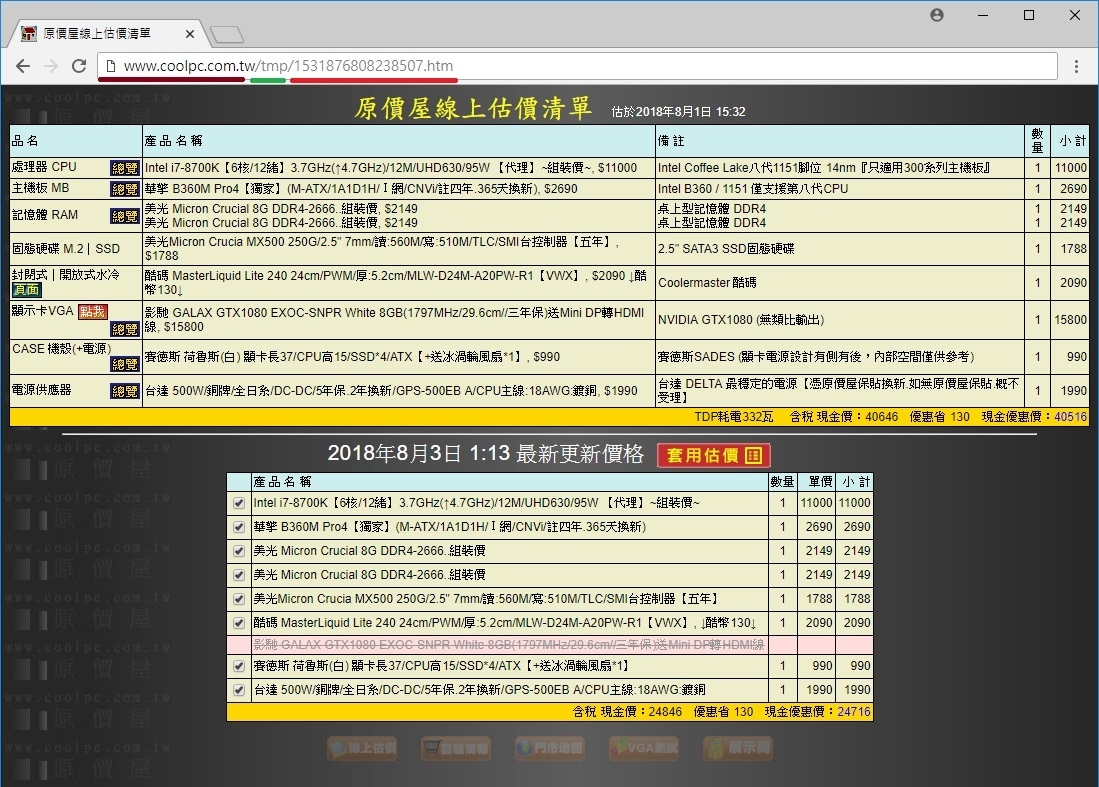Uncheck the first 美光 Crucial 8G DDR4 checkbox
The width and height of the screenshot is (1099, 787).
[239, 551]
